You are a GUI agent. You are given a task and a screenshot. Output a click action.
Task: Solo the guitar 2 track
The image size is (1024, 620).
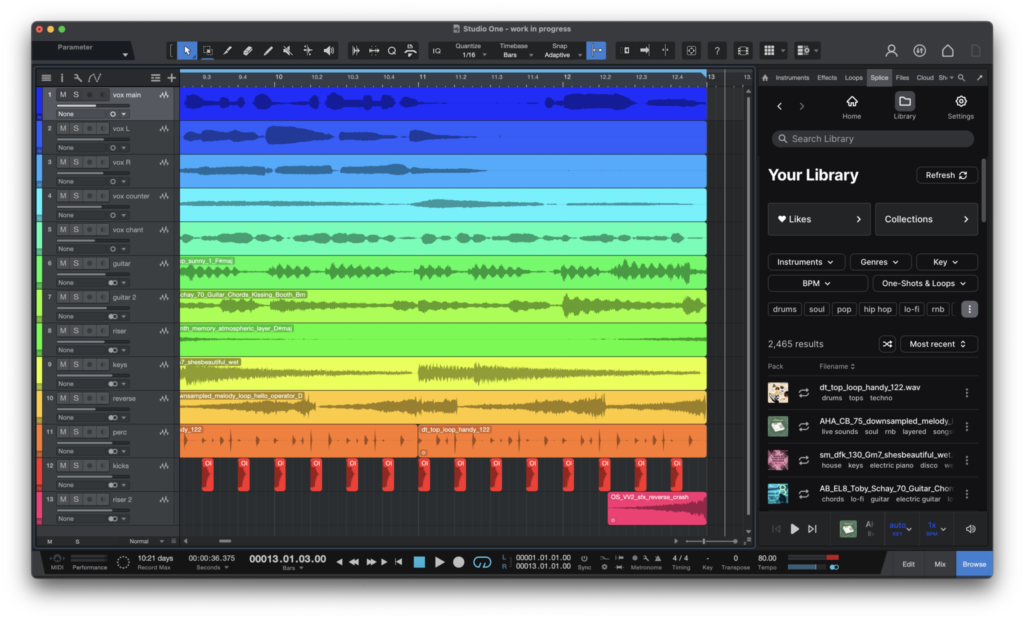point(76,297)
